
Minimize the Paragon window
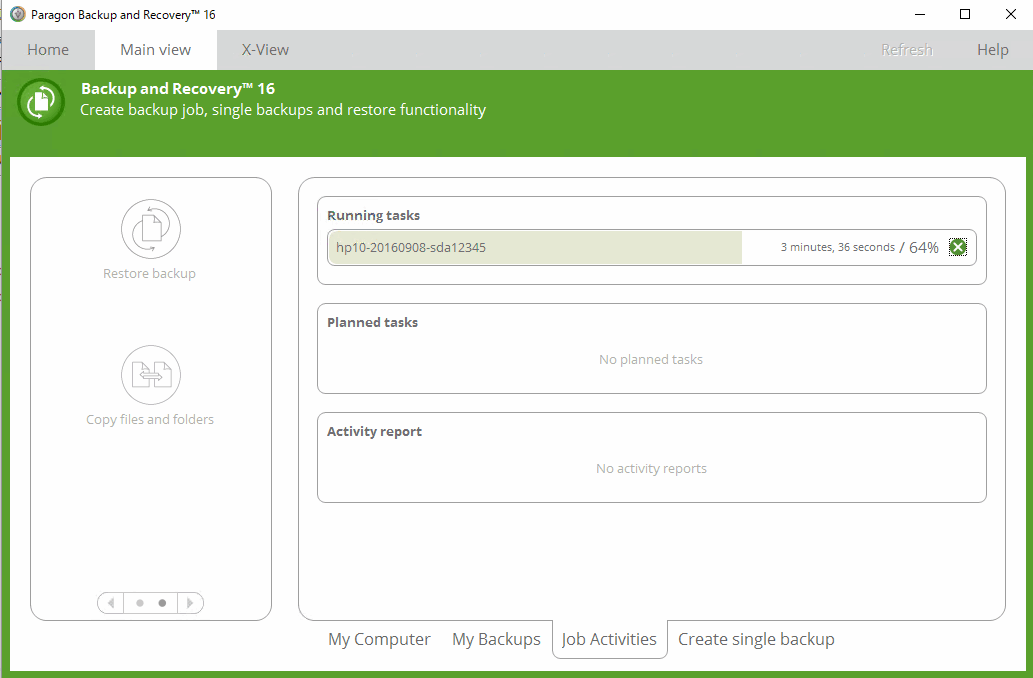920,14
